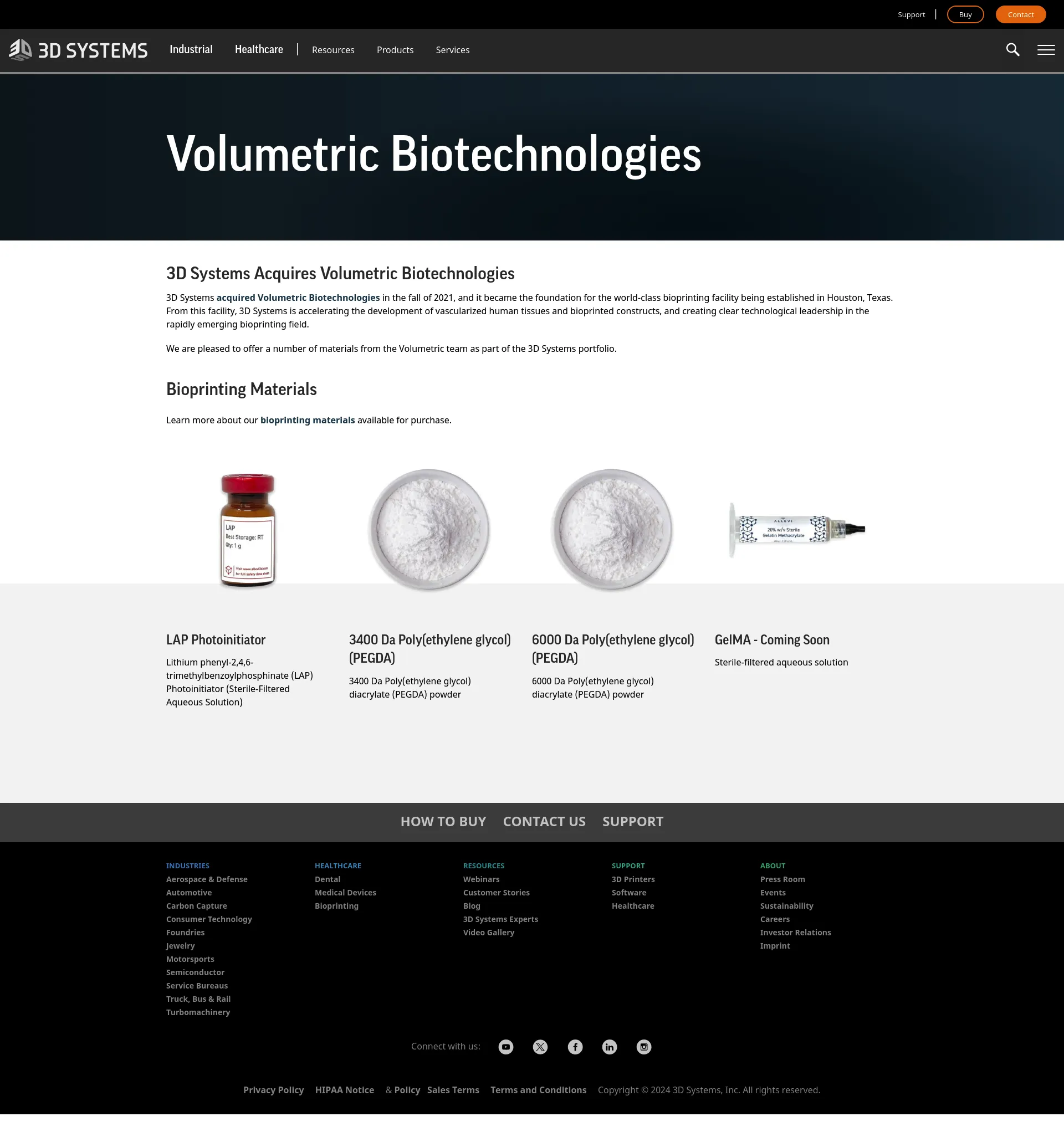The height and width of the screenshot is (1142, 1064).
Task: Follow the acquired Volumetric Biotechnologies link
Action: click(x=298, y=298)
